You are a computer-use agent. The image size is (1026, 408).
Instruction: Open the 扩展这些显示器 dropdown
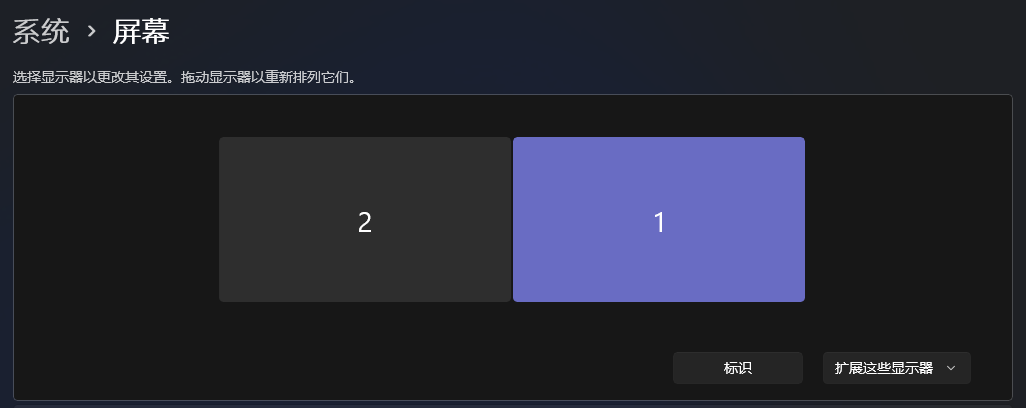(896, 368)
